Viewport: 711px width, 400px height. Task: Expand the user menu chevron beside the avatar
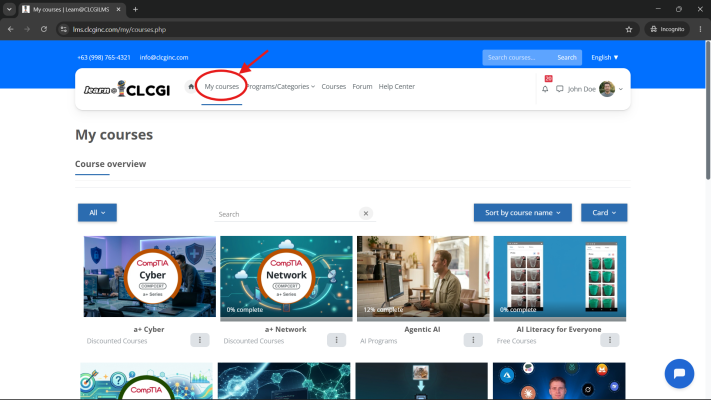(x=621, y=89)
